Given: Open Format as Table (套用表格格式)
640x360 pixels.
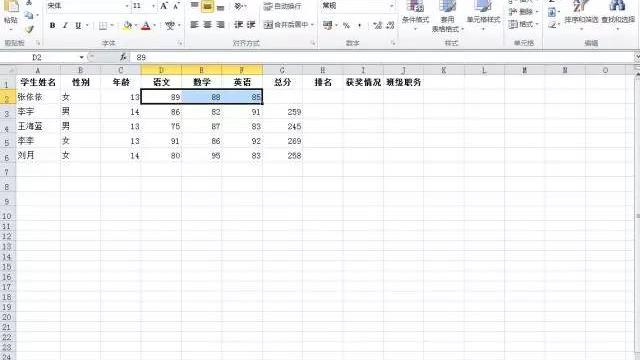Looking at the screenshot, I should [x=447, y=16].
